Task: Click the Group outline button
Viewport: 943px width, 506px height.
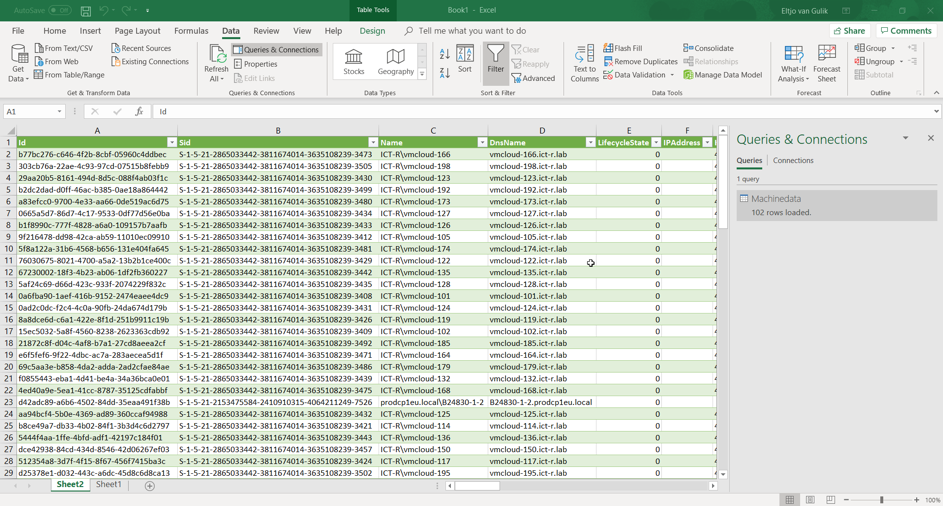Action: [x=871, y=48]
